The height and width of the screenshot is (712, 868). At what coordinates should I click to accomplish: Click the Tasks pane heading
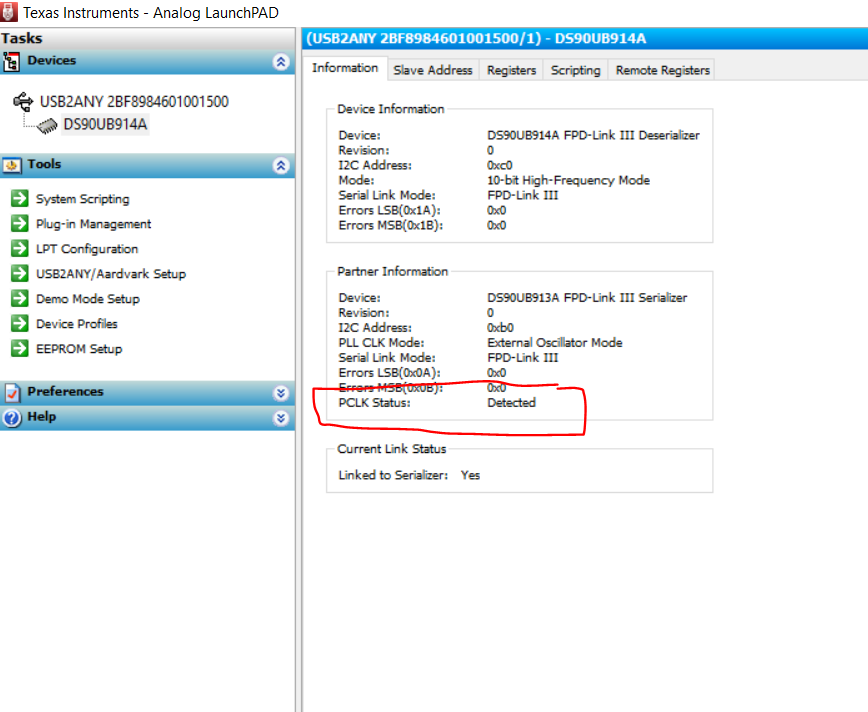point(22,38)
